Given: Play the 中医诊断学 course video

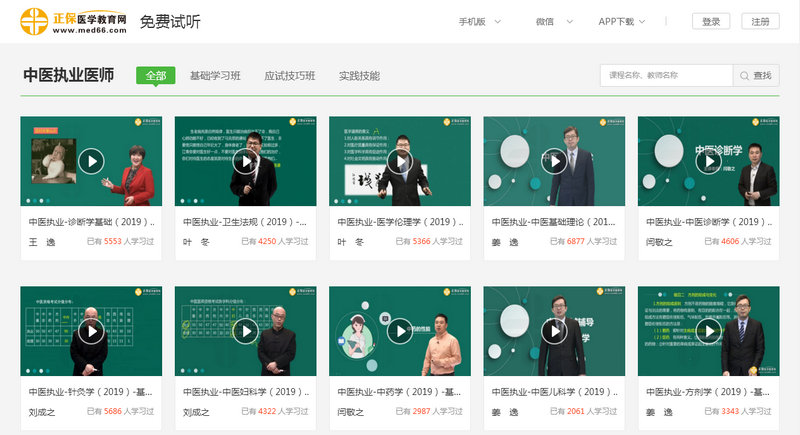Looking at the screenshot, I should (707, 160).
